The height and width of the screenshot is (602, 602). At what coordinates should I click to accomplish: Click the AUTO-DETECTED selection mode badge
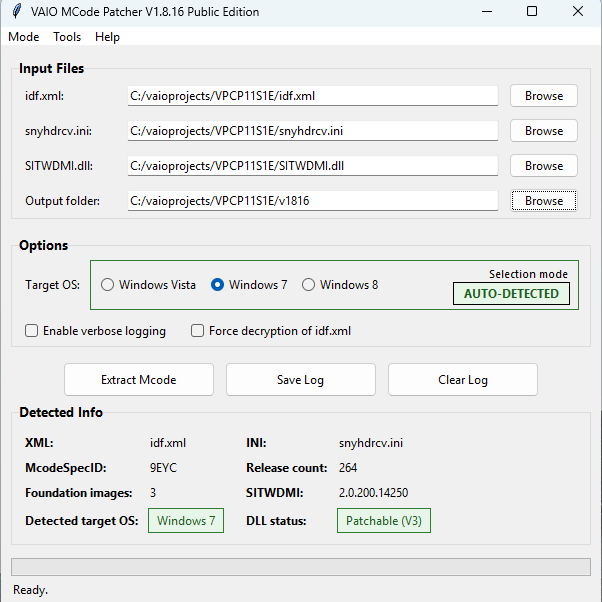pyautogui.click(x=511, y=294)
